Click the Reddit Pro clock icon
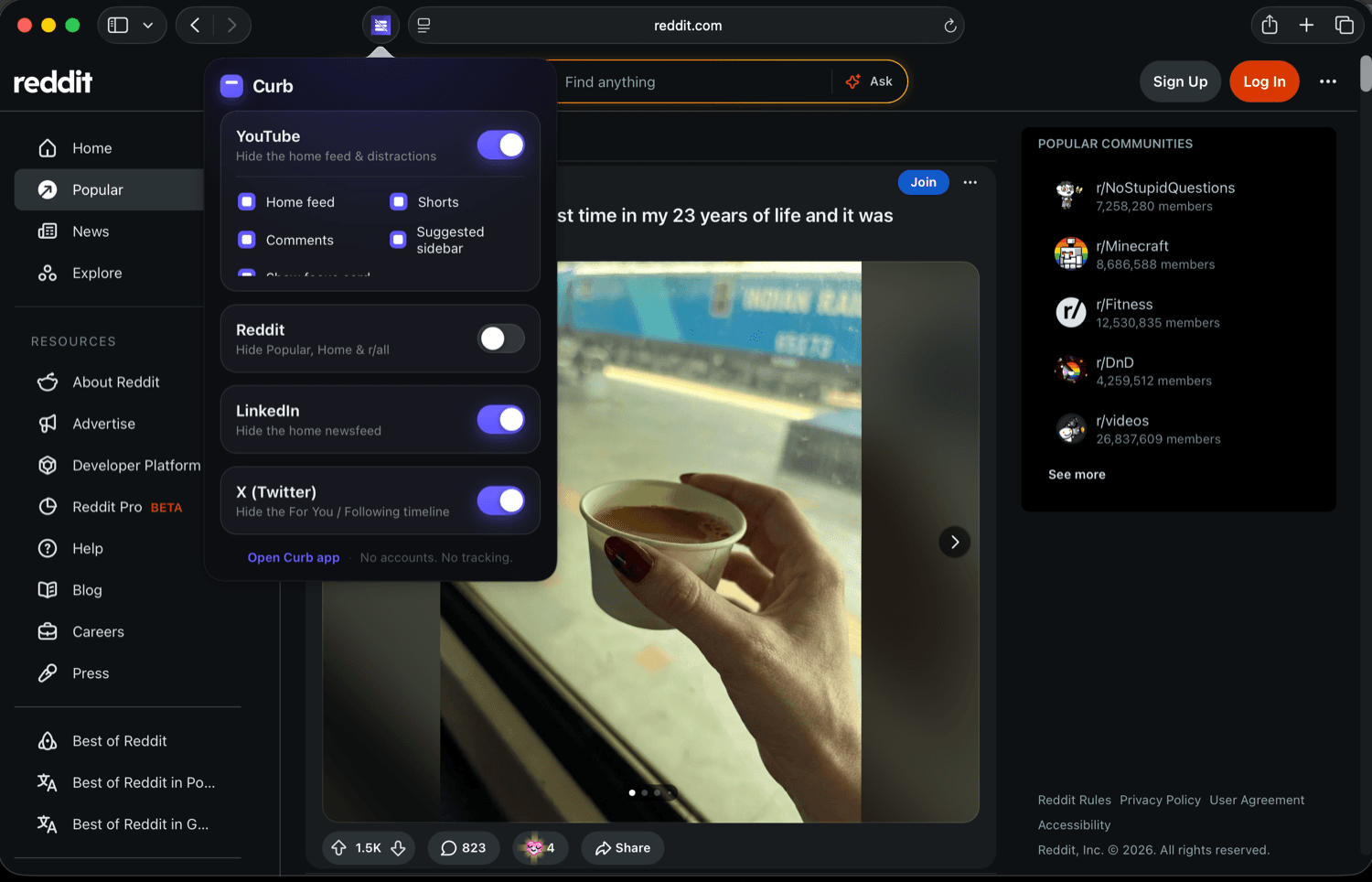1372x882 pixels. tap(48, 507)
